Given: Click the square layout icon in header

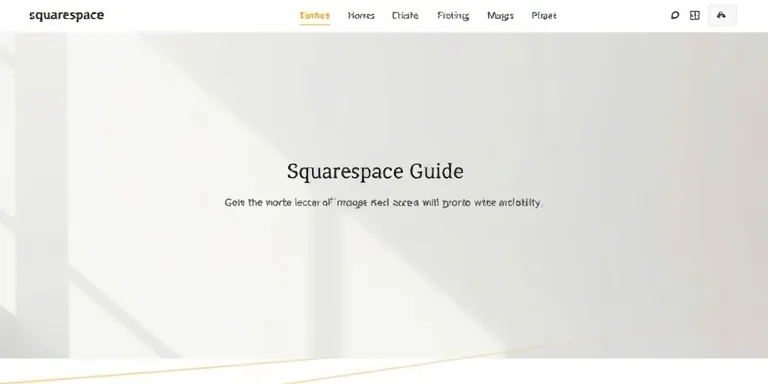Looking at the screenshot, I should [695, 15].
